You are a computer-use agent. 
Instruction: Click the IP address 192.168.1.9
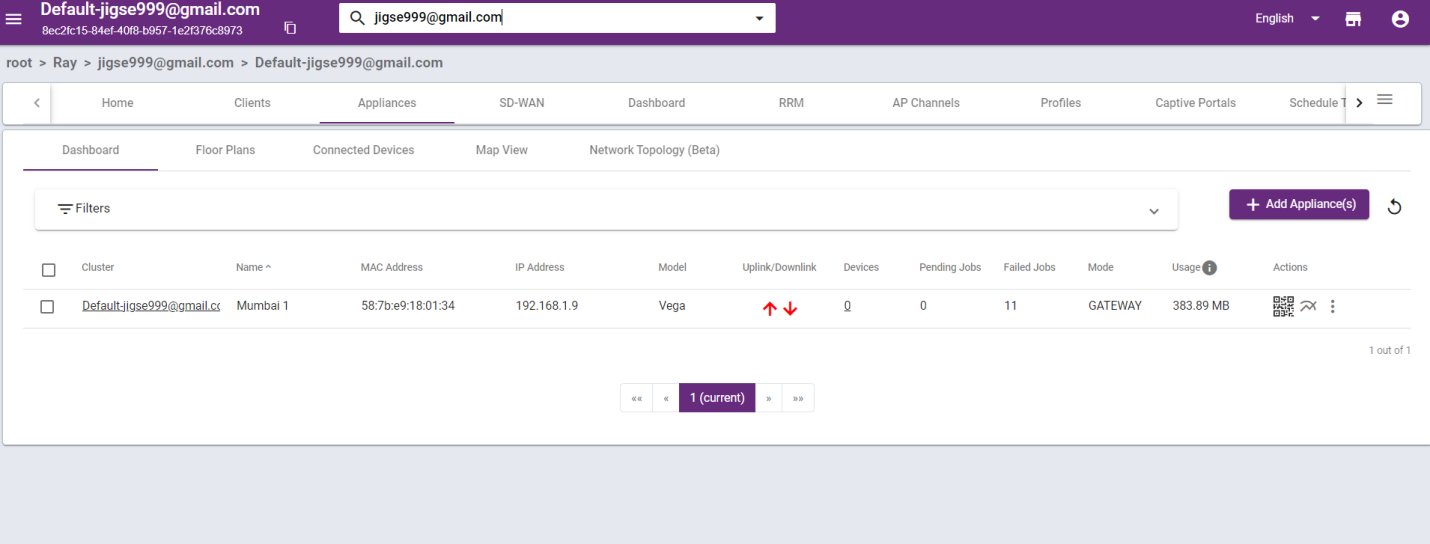coord(546,306)
